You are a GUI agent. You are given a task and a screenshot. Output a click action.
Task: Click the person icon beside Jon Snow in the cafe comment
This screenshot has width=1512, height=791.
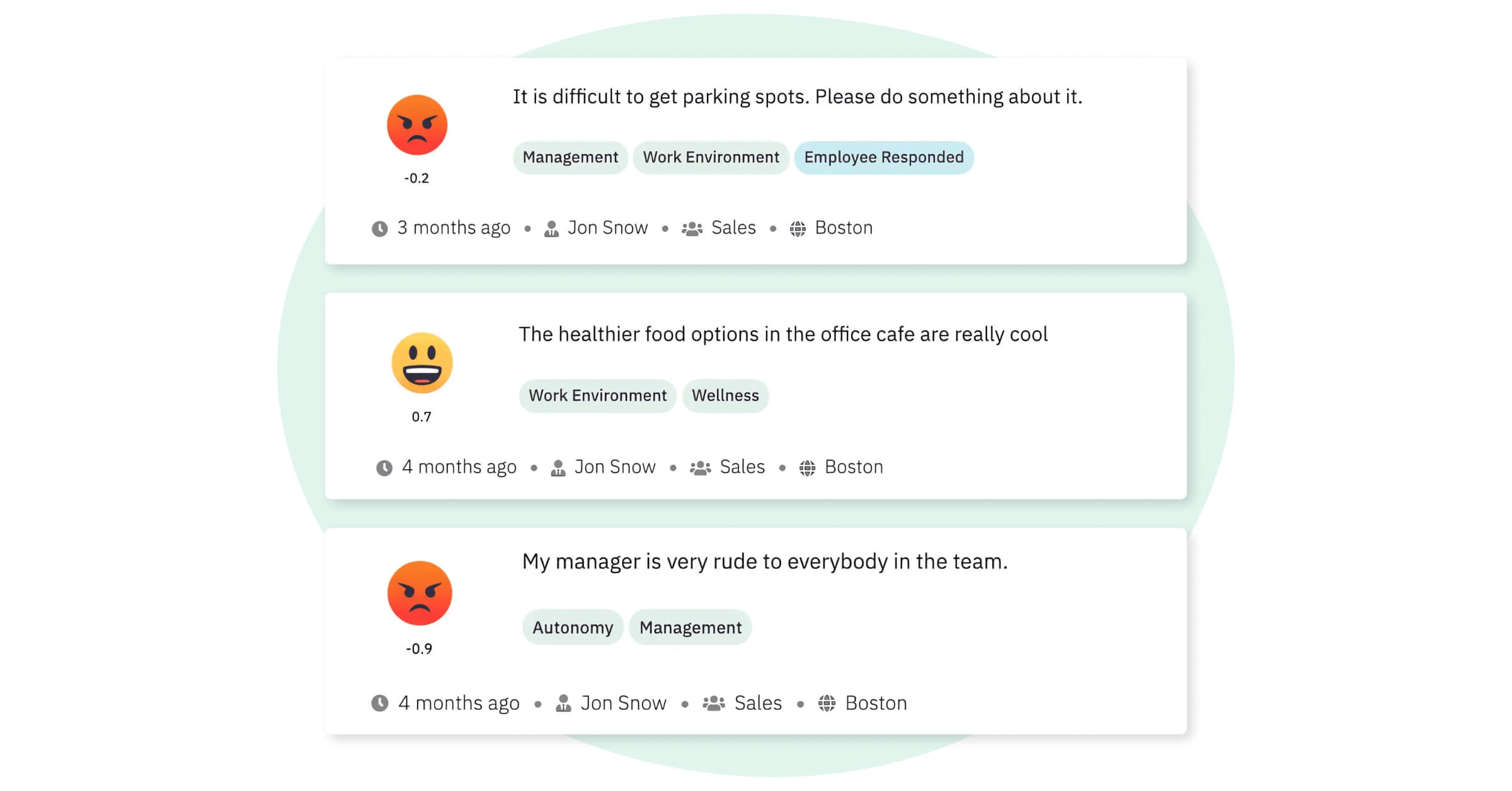tap(558, 468)
